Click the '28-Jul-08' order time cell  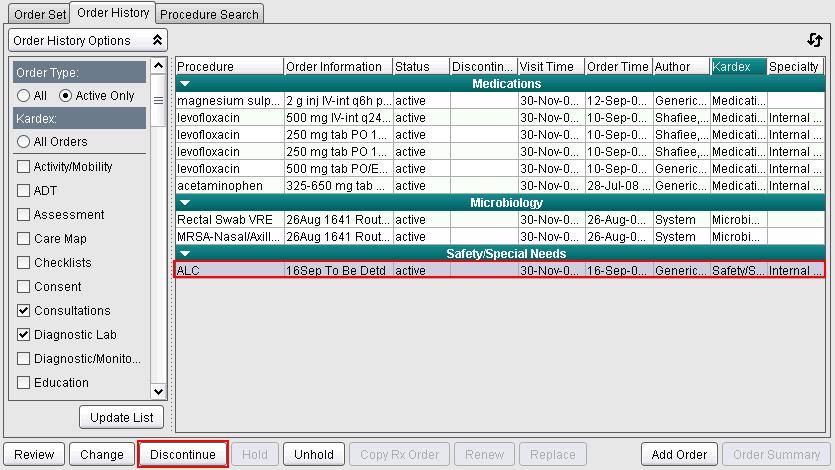pos(619,186)
